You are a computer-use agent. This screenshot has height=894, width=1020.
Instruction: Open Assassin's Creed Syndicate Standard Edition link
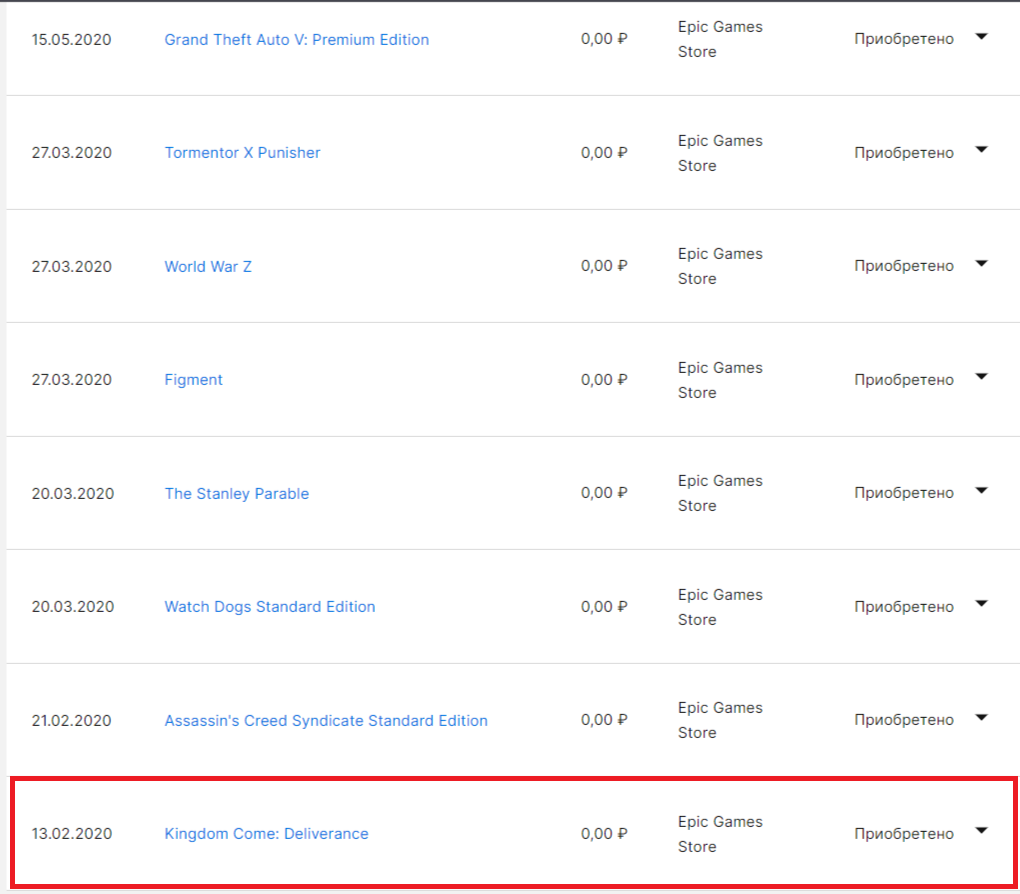(x=326, y=721)
